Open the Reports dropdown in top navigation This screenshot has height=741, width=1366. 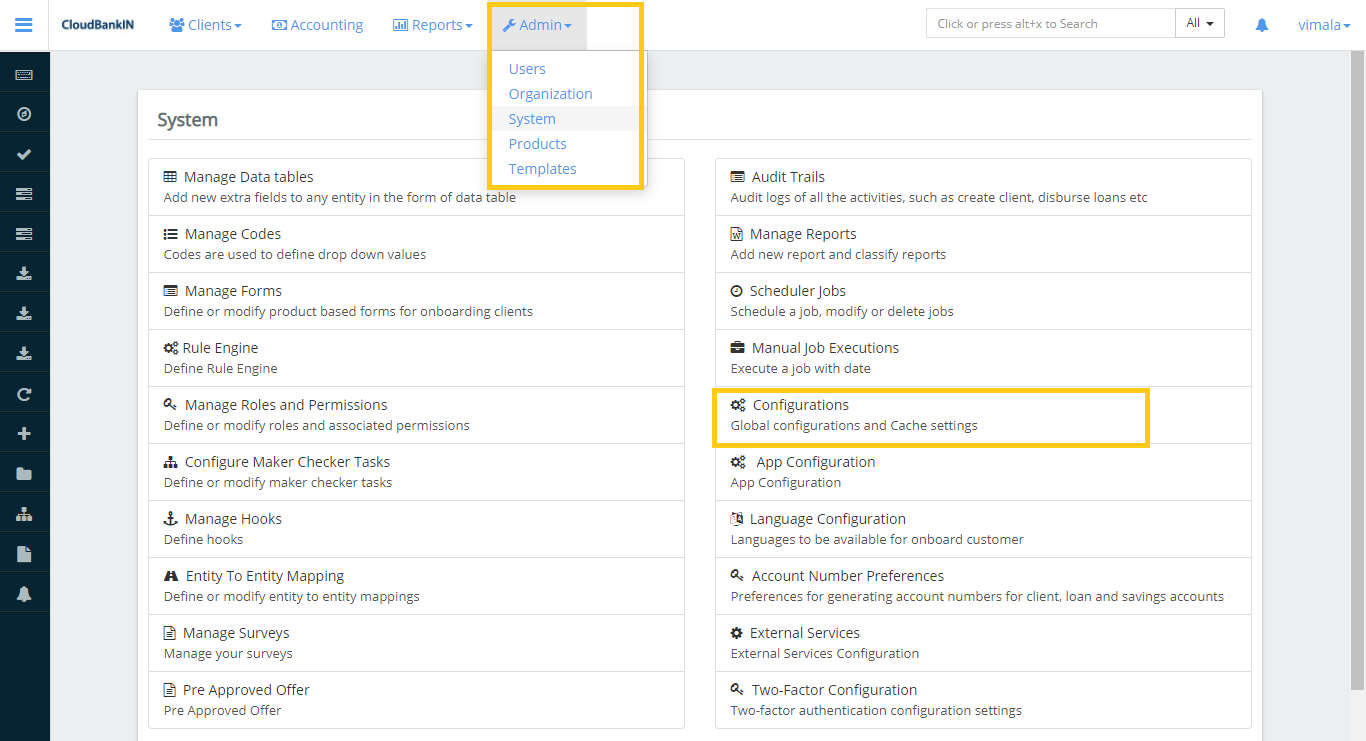click(432, 25)
